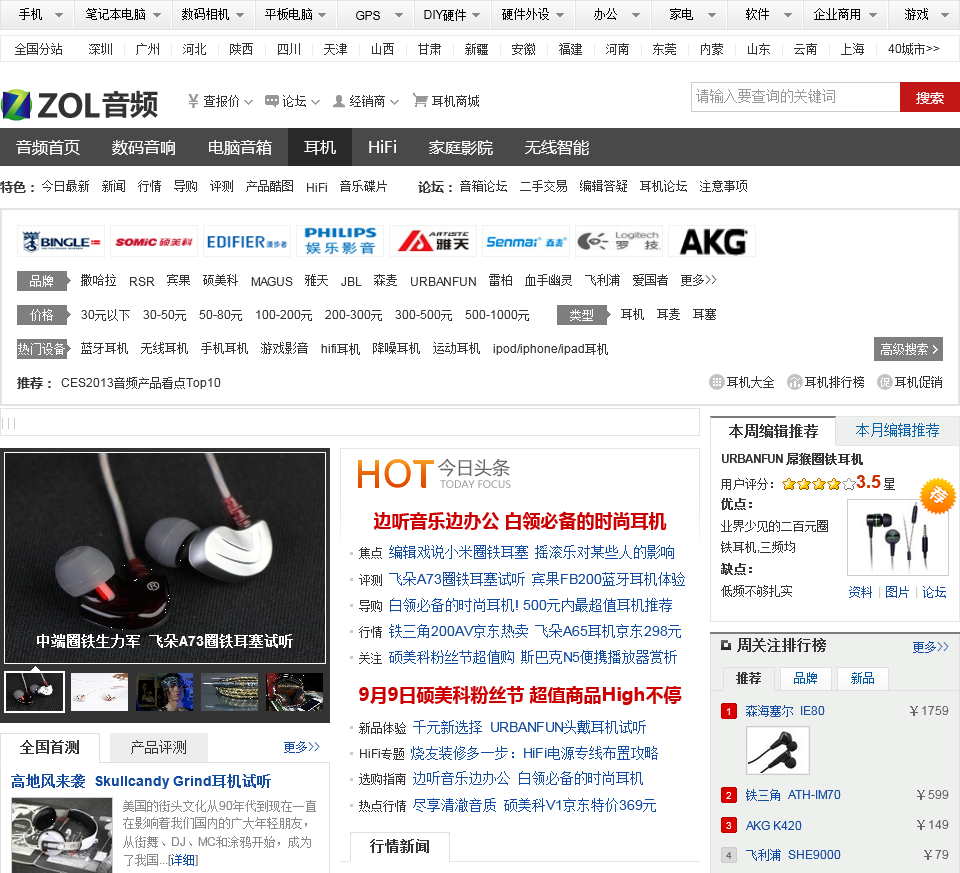Open 家庭影院 navigation section
This screenshot has width=960, height=873.
460,147
